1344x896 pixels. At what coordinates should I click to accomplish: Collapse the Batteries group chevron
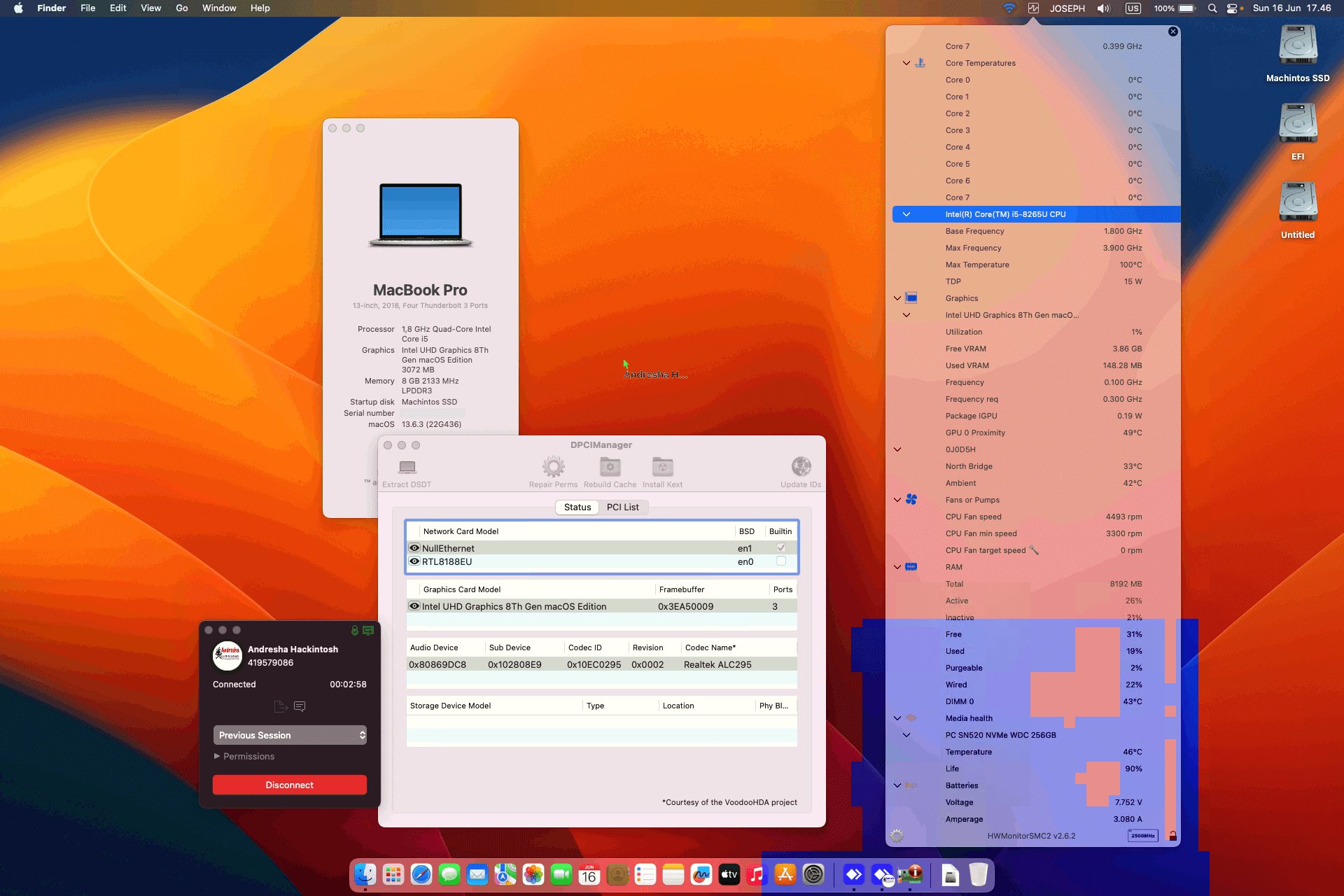pos(897,785)
